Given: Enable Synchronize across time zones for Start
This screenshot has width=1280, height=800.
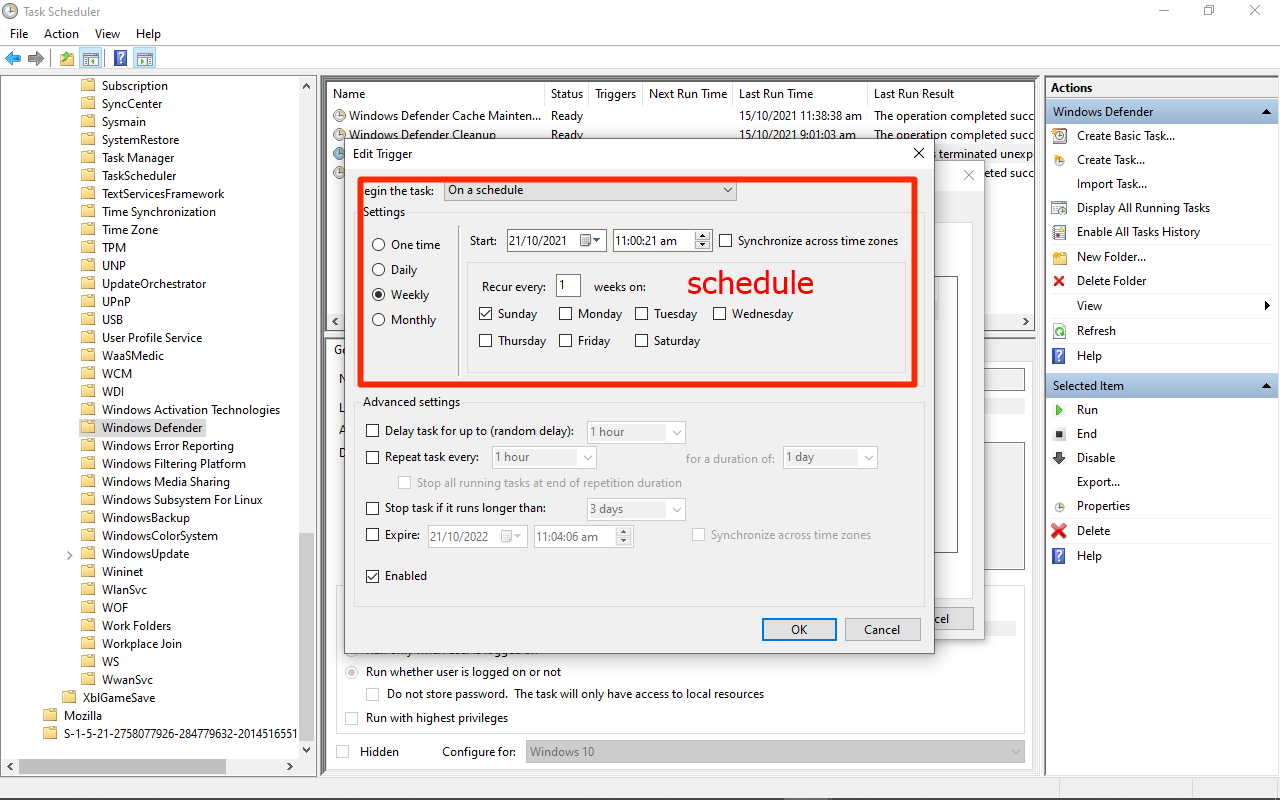Looking at the screenshot, I should (x=726, y=241).
